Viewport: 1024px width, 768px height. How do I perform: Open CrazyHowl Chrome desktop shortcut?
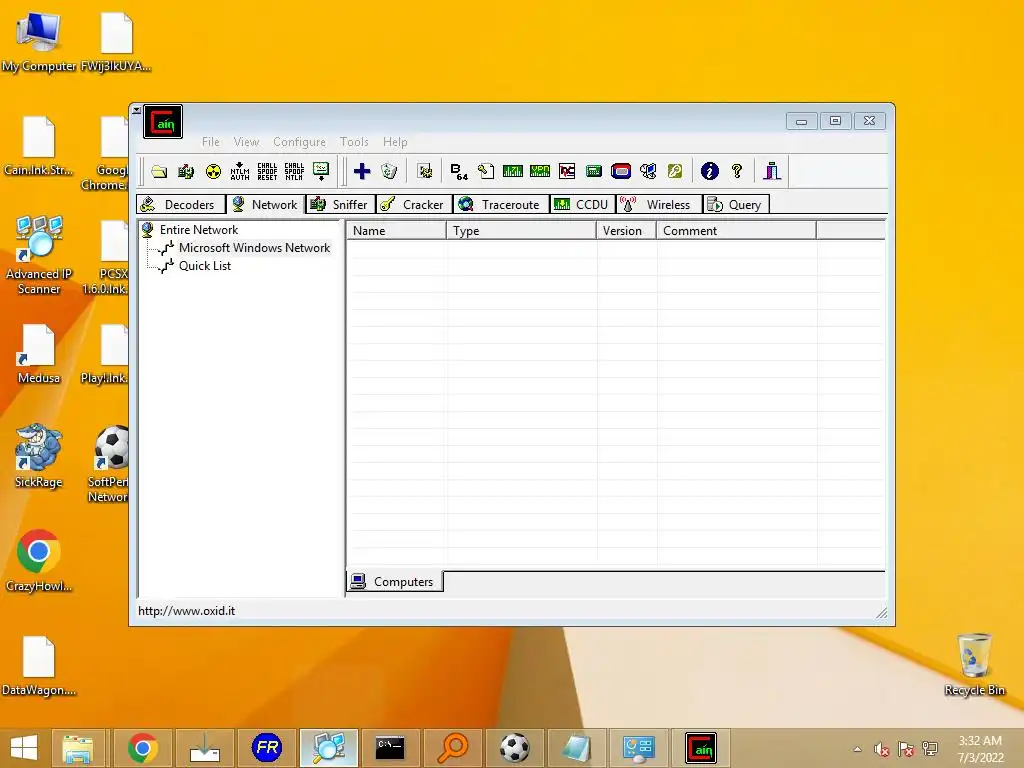tap(39, 560)
